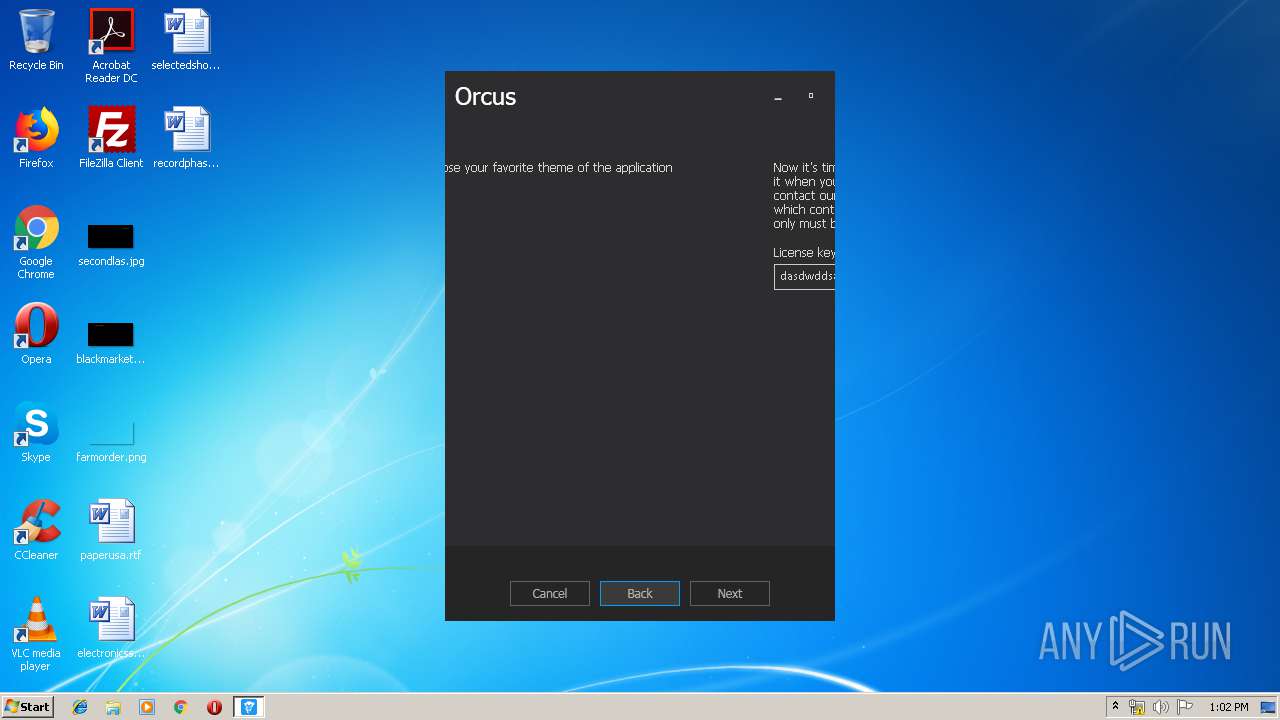Open recordphas... Word document

tap(186, 138)
